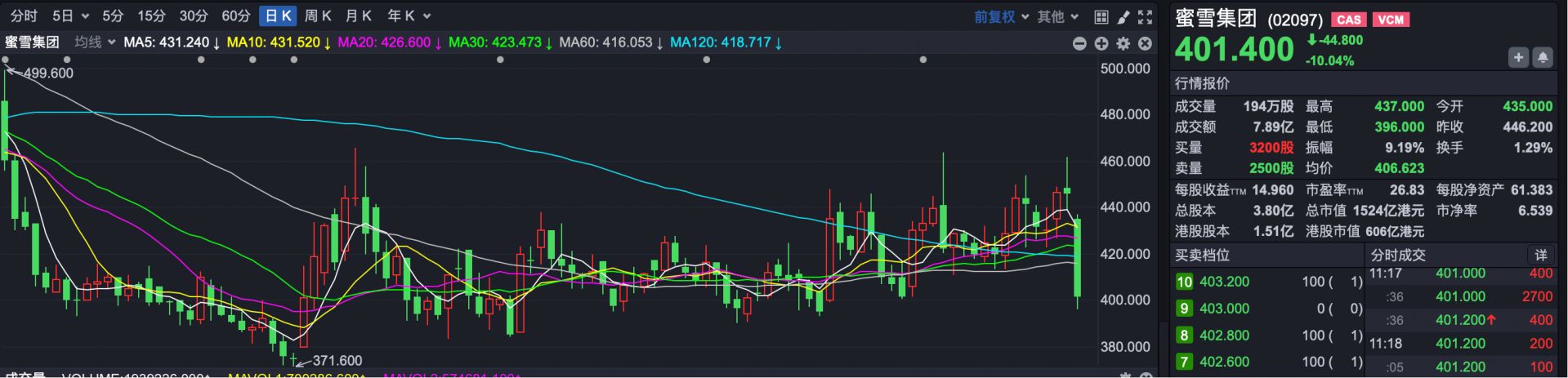1568x378 pixels.
Task: Switch to the 周K weekly chart
Action: click(318, 16)
